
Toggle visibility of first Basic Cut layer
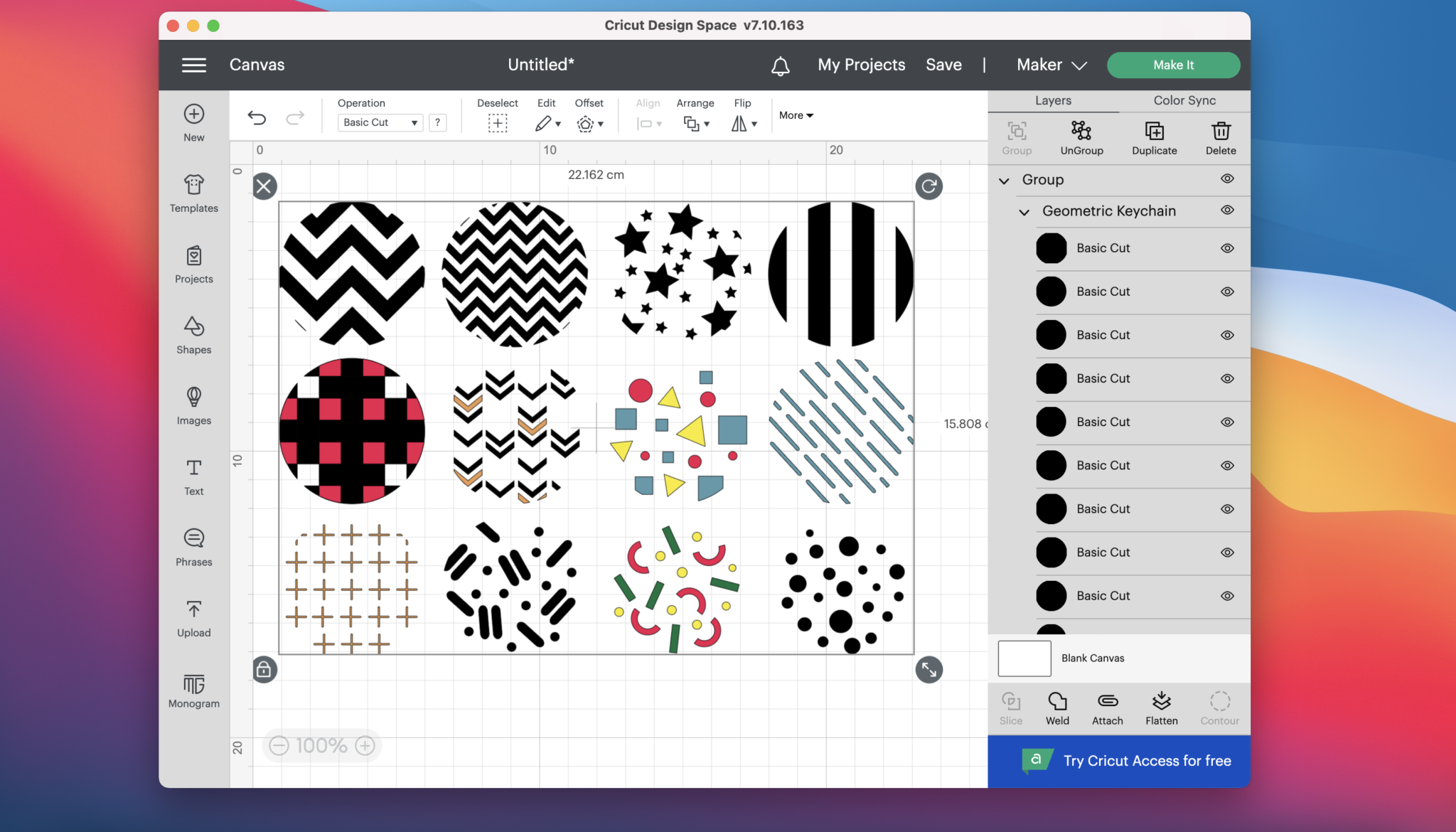pyautogui.click(x=1227, y=248)
